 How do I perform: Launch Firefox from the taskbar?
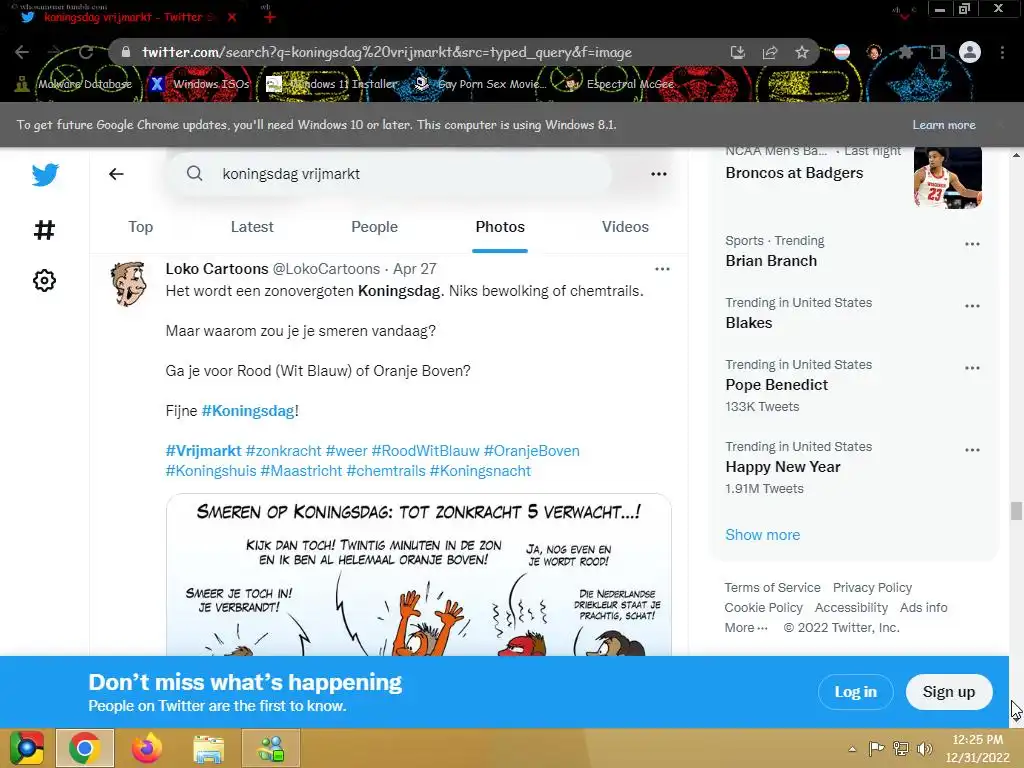(x=146, y=748)
